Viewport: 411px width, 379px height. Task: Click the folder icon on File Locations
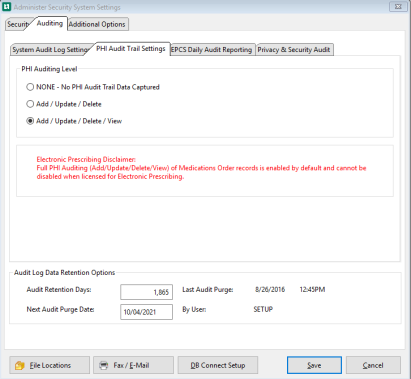[20, 366]
